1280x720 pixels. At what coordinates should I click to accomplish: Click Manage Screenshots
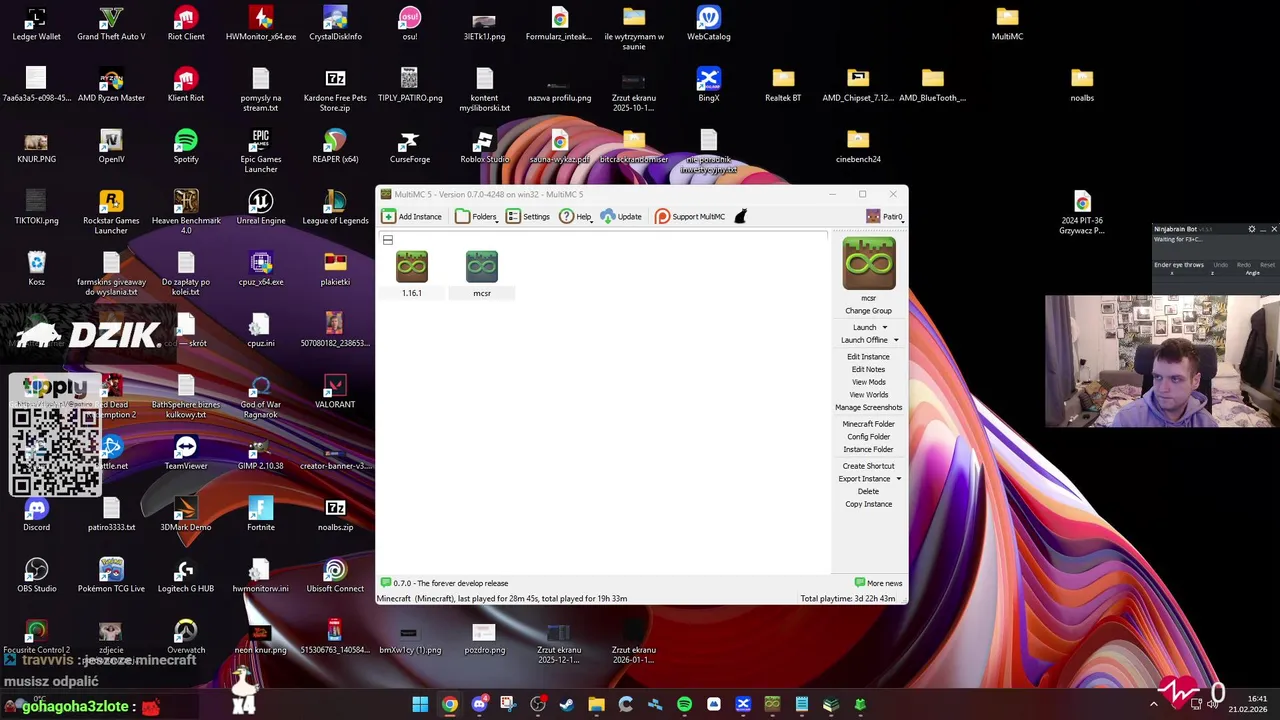tap(868, 408)
